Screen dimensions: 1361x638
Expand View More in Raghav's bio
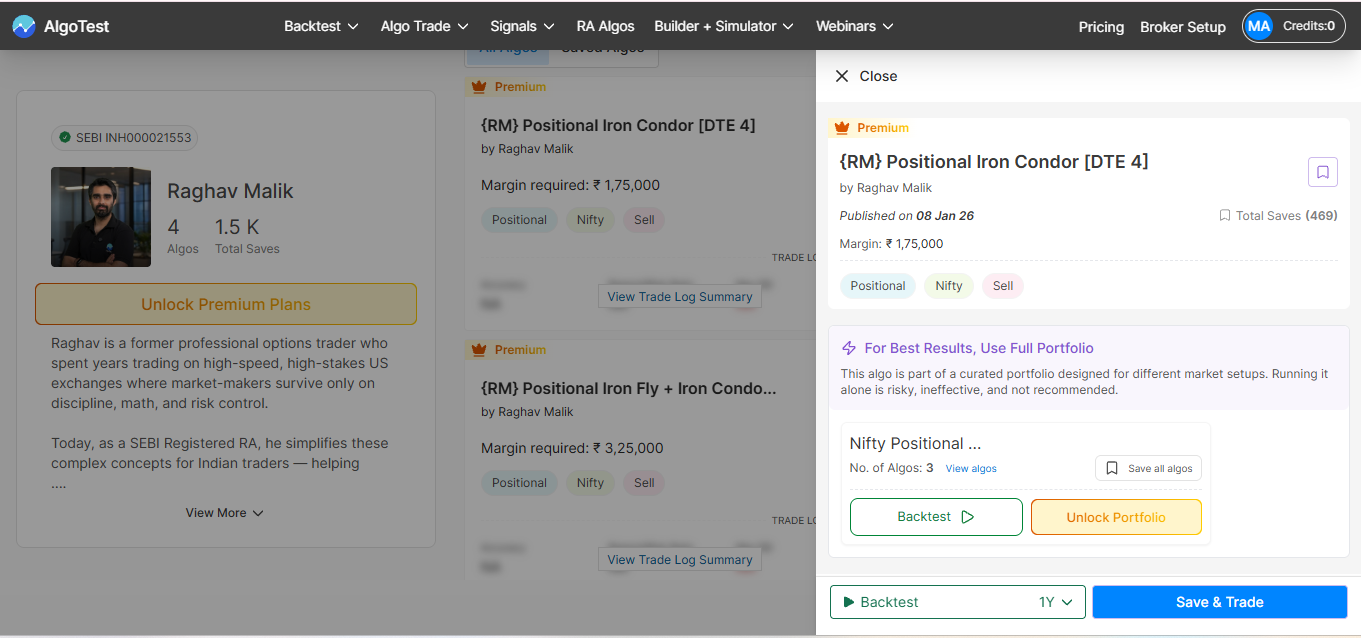[224, 513]
